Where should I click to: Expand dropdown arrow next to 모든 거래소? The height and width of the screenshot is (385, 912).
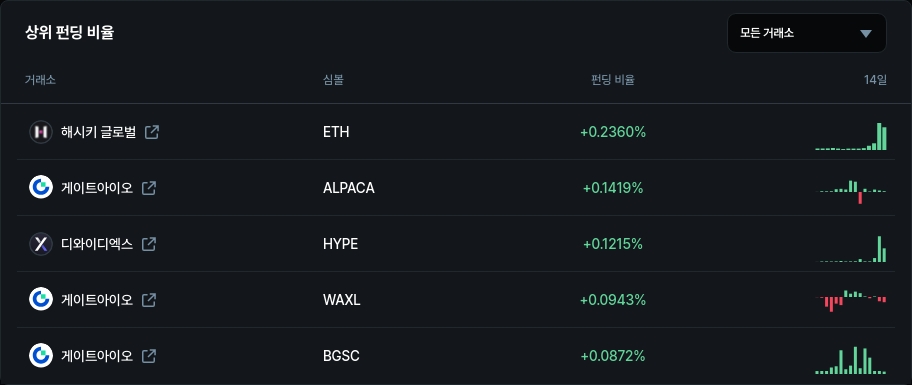coord(866,34)
